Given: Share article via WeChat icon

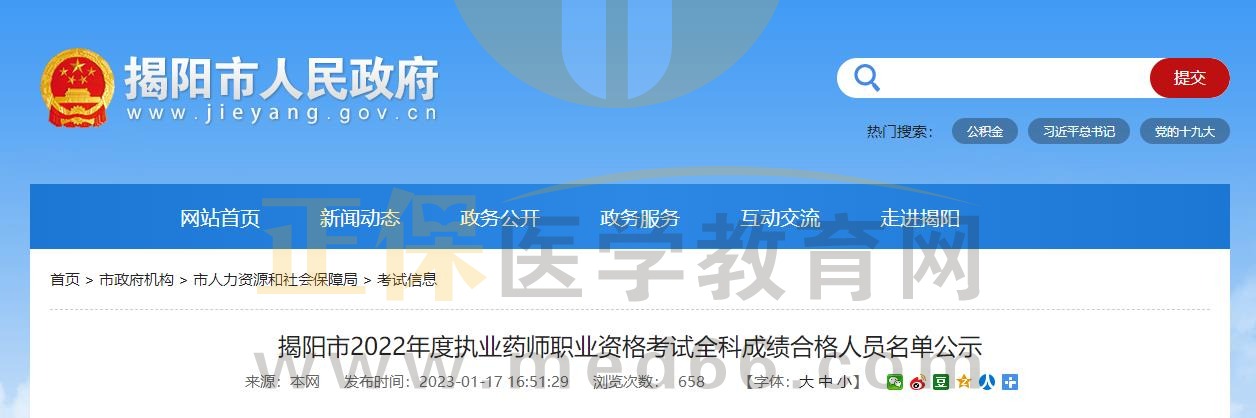Looking at the screenshot, I should (x=894, y=382).
